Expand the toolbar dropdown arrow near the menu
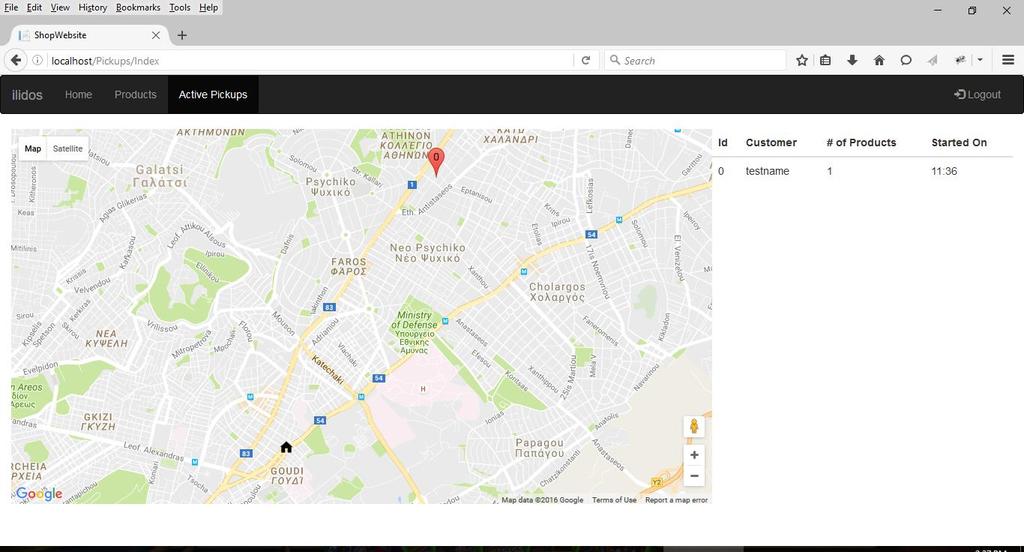 point(980,60)
